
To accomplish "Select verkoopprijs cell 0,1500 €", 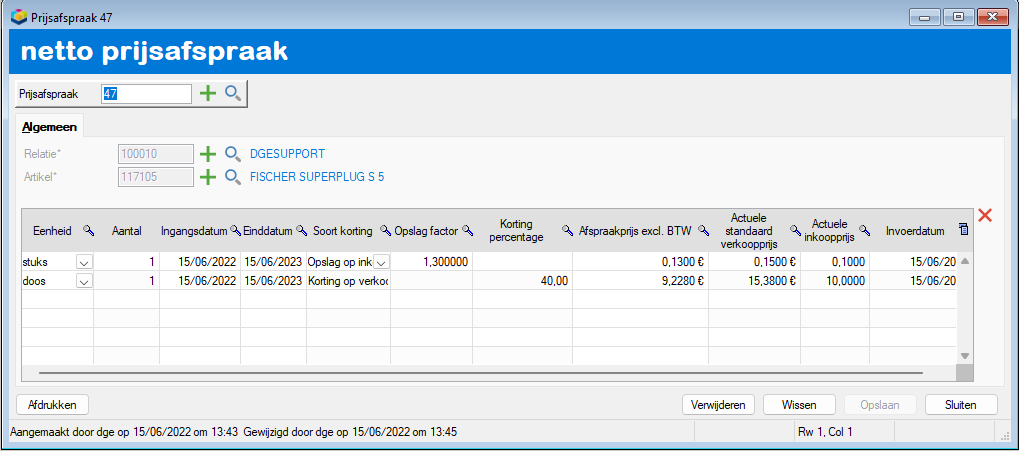I will pos(755,262).
